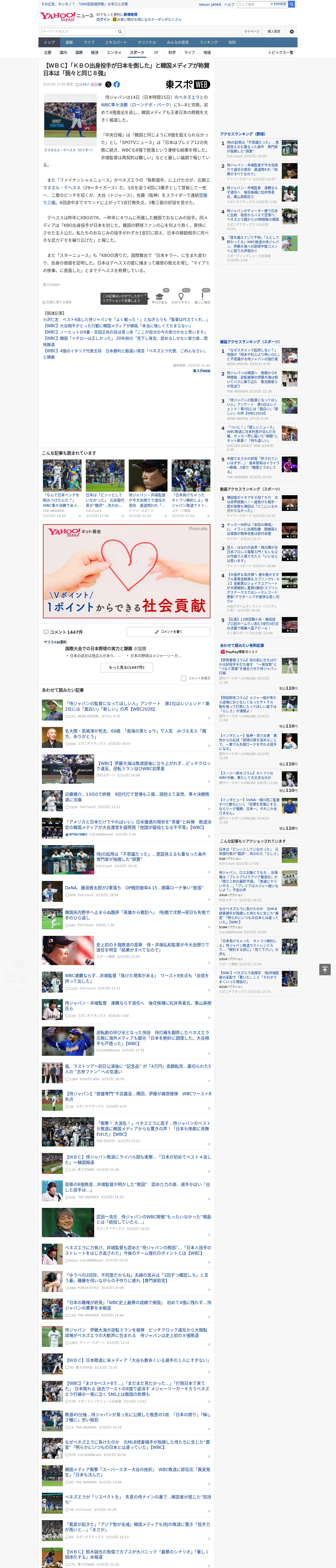Open related article 小沢仁志 ベスト4逃した侍ジャパン
This screenshot has height=1568, width=336.
126,320
